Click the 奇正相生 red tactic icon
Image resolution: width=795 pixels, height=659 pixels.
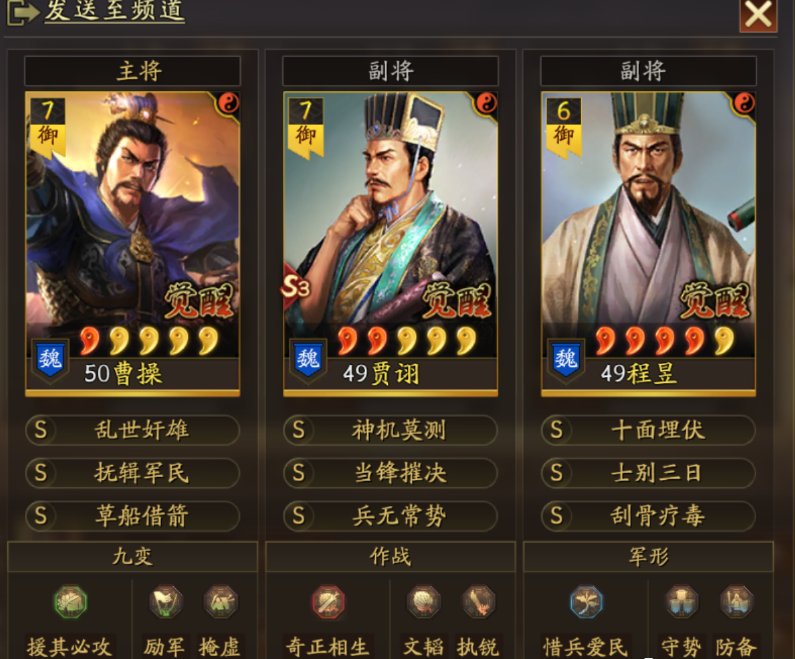point(328,602)
